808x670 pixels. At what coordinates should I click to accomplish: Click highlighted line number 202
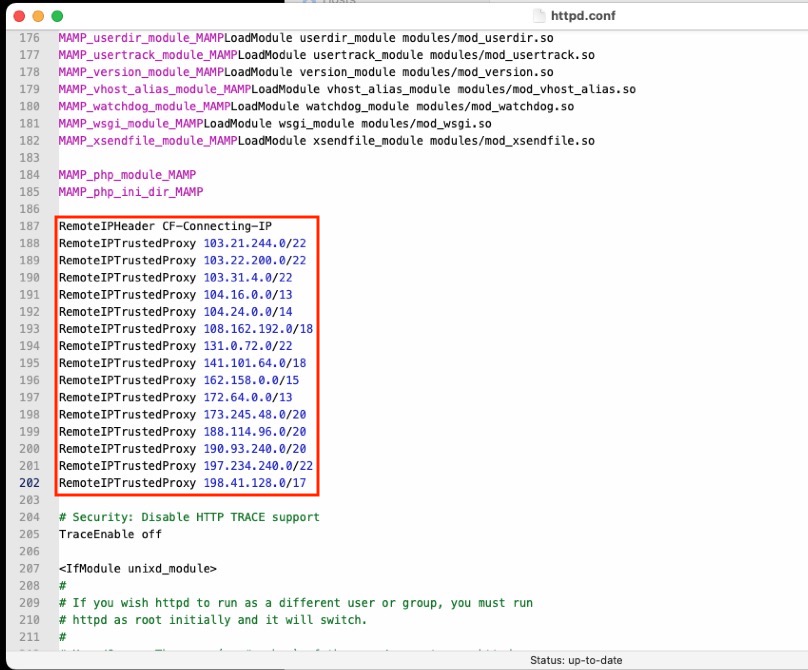[x=29, y=483]
